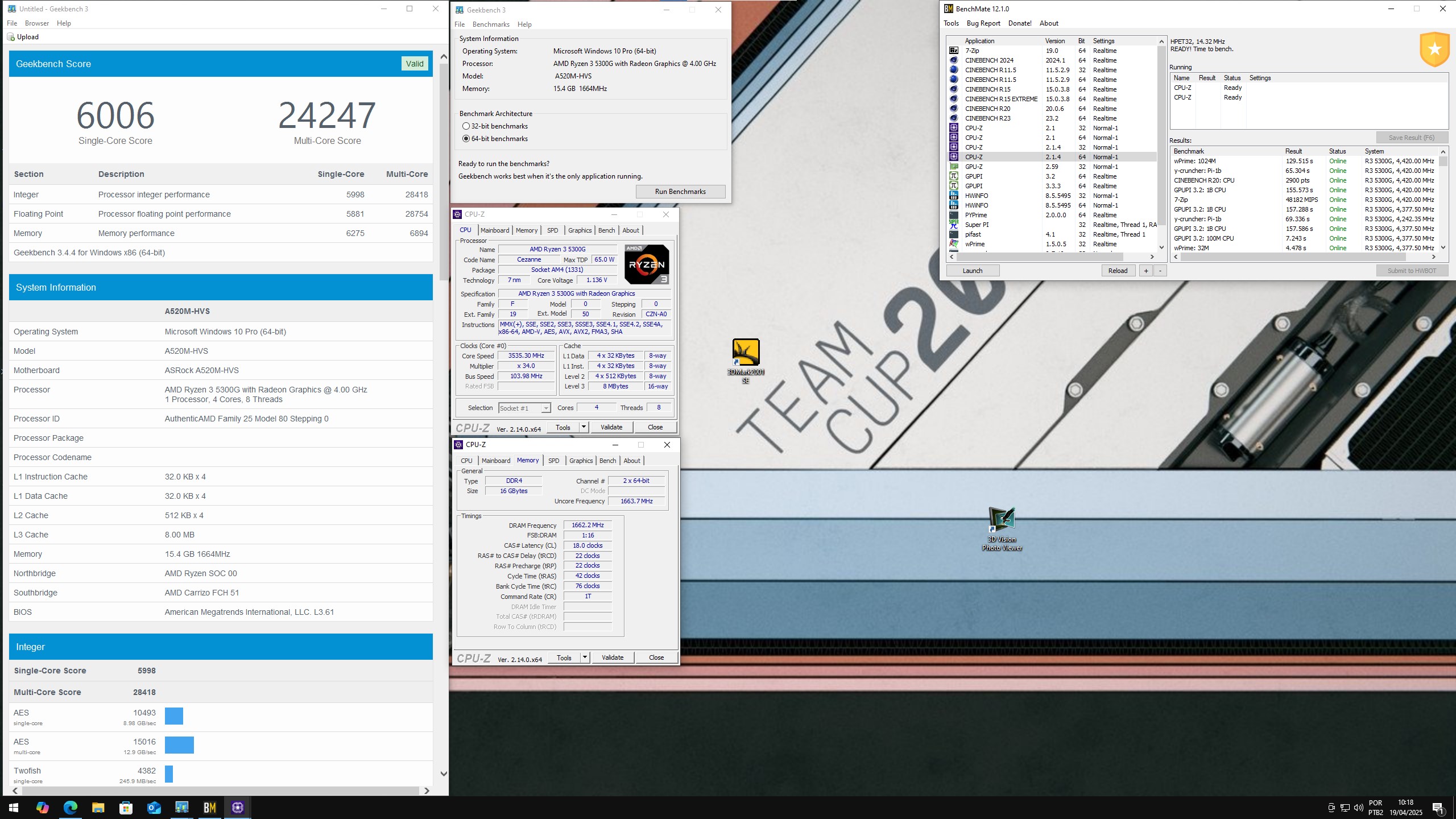Open Microsoft Store from taskbar
1456x819 pixels.
click(126, 808)
